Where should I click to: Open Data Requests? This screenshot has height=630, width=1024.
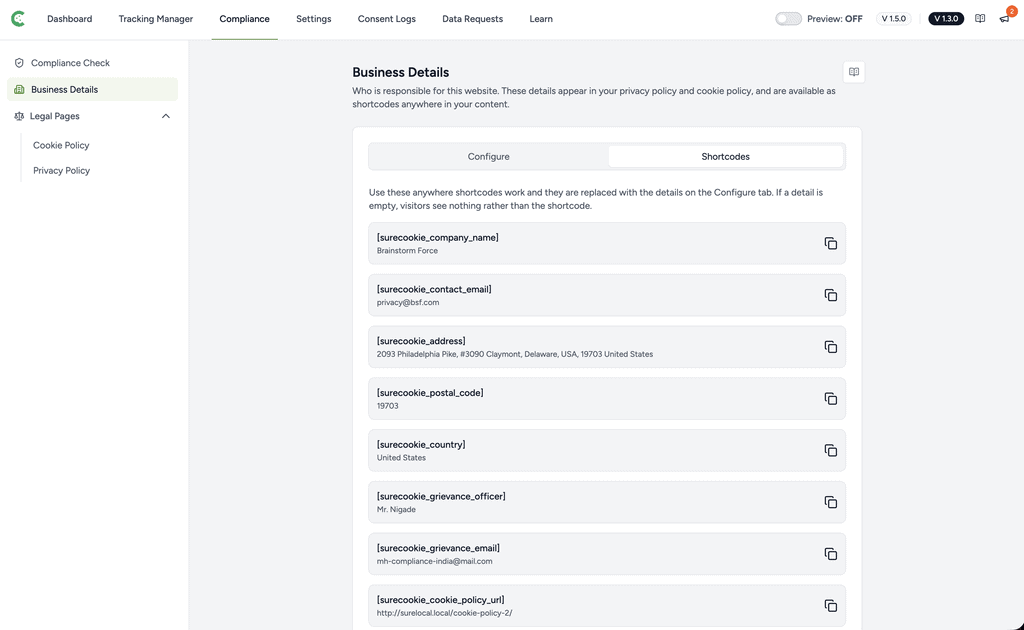click(x=472, y=19)
